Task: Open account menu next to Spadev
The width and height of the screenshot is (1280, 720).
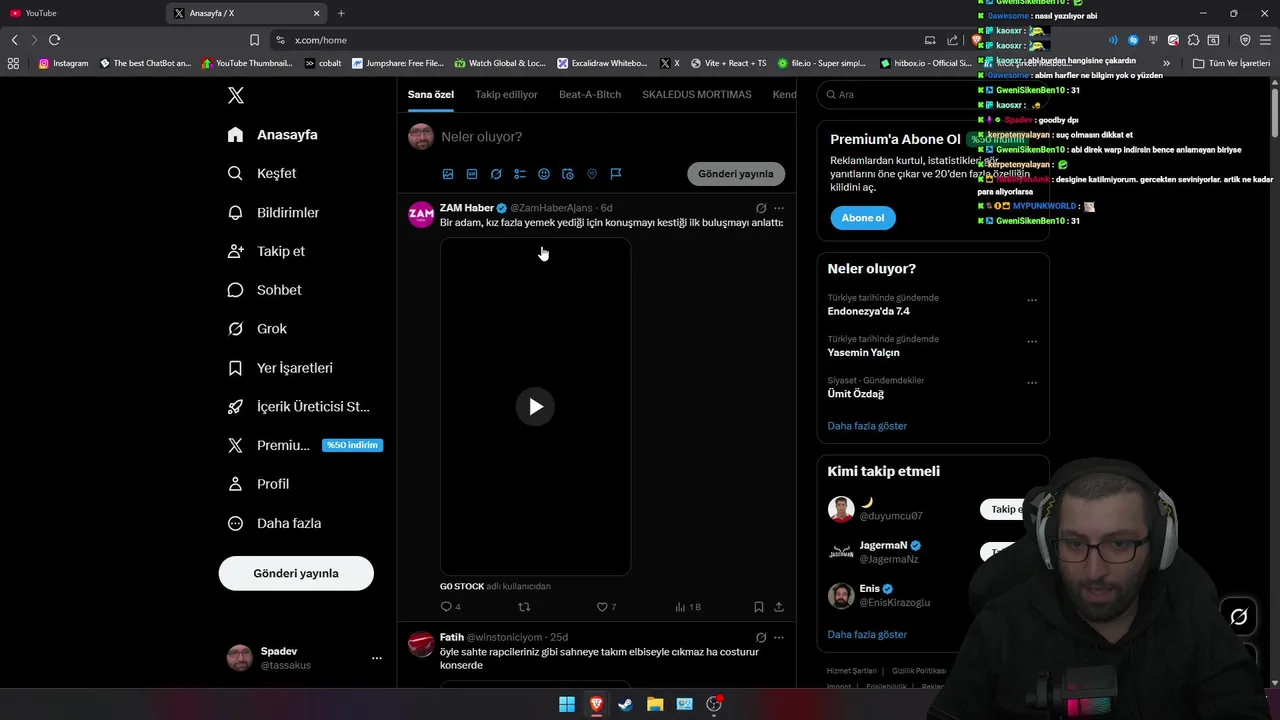Action: point(377,658)
